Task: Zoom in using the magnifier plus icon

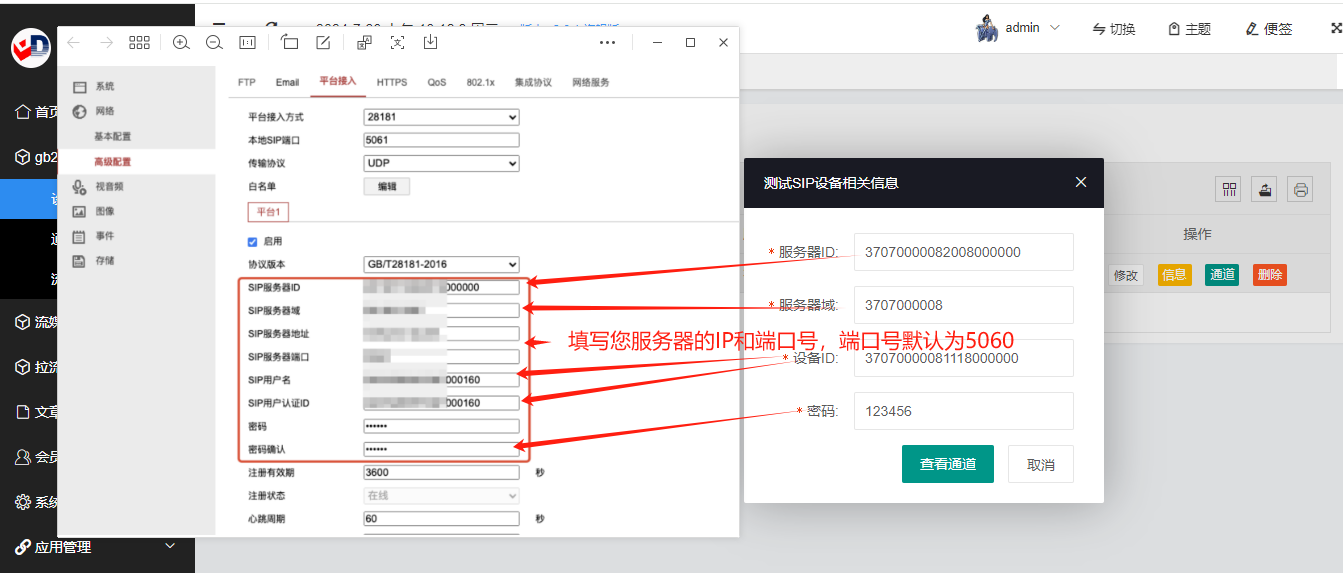Action: pyautogui.click(x=181, y=43)
